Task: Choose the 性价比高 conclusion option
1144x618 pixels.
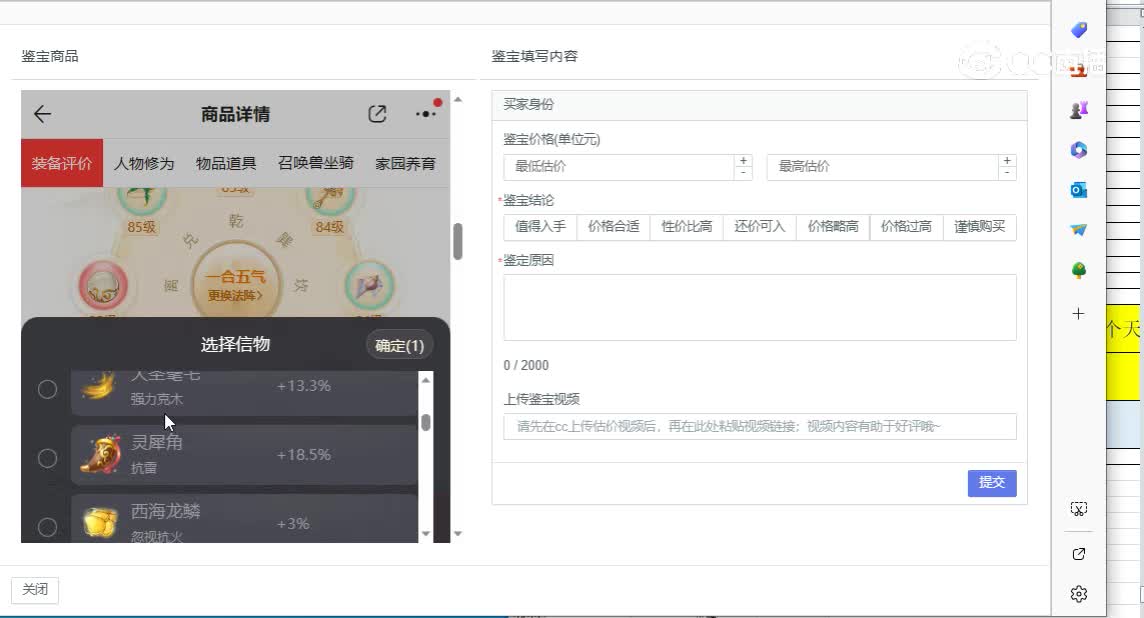Action: click(x=687, y=227)
